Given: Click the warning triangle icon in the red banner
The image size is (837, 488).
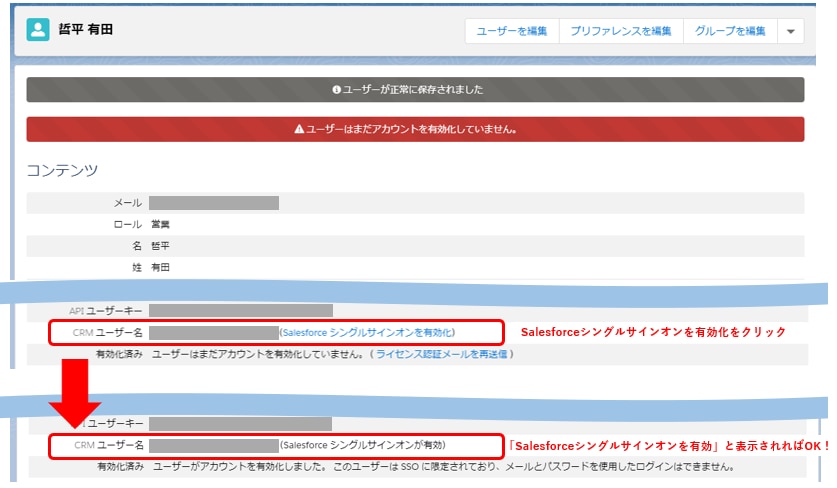Looking at the screenshot, I should tap(299, 129).
